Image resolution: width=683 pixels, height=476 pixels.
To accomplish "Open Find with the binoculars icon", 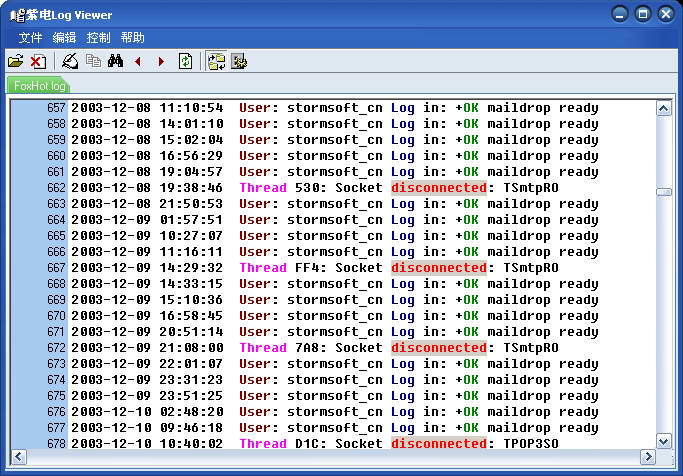I will 115,61.
